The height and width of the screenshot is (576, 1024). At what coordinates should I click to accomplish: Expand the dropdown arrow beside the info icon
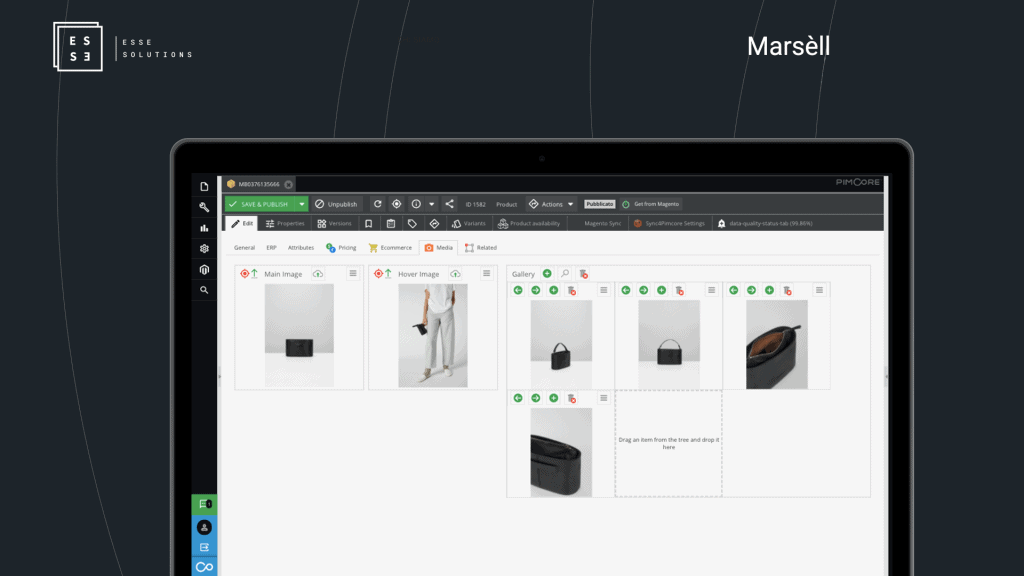point(432,204)
